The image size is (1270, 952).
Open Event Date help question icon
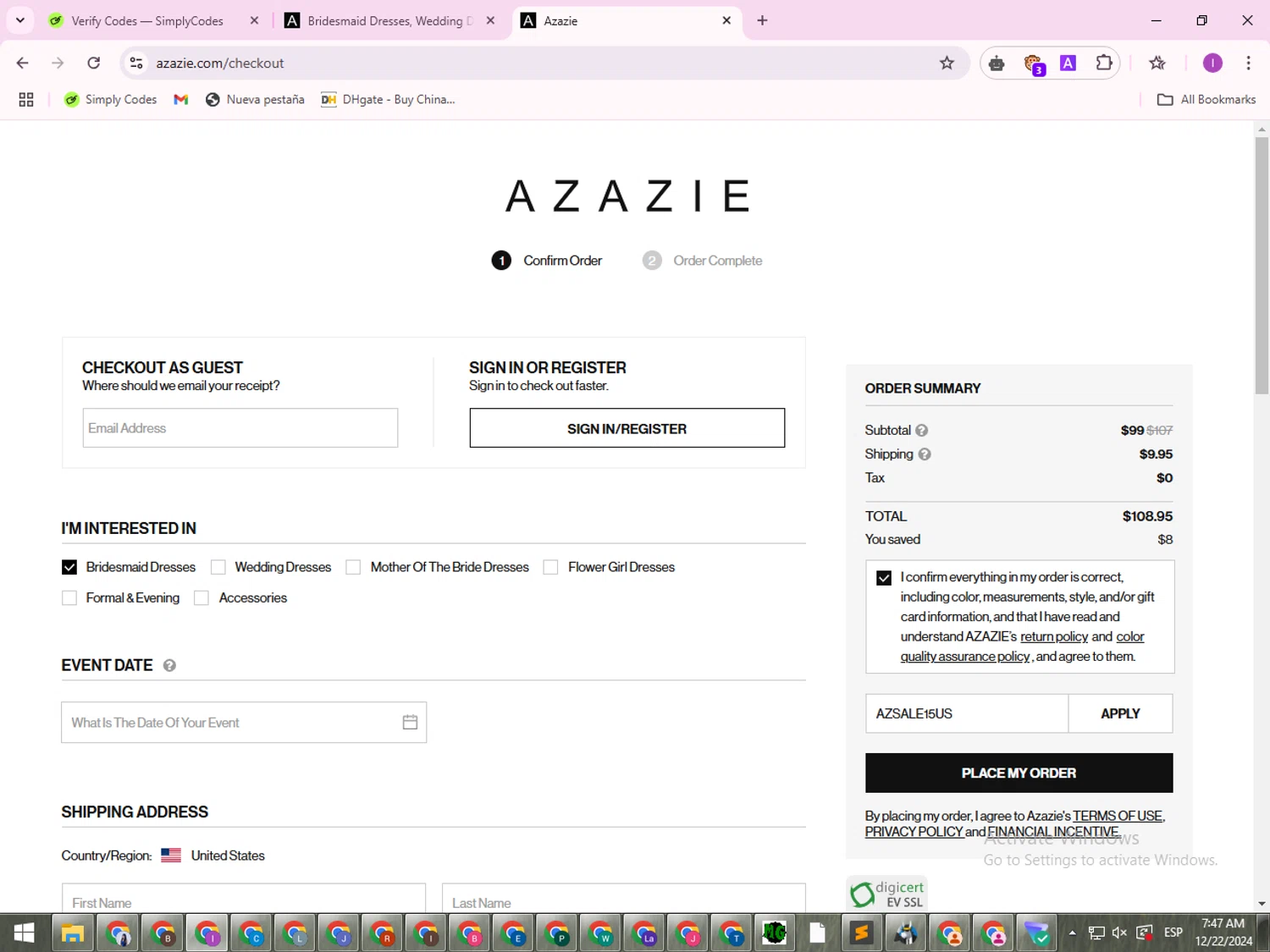(169, 666)
